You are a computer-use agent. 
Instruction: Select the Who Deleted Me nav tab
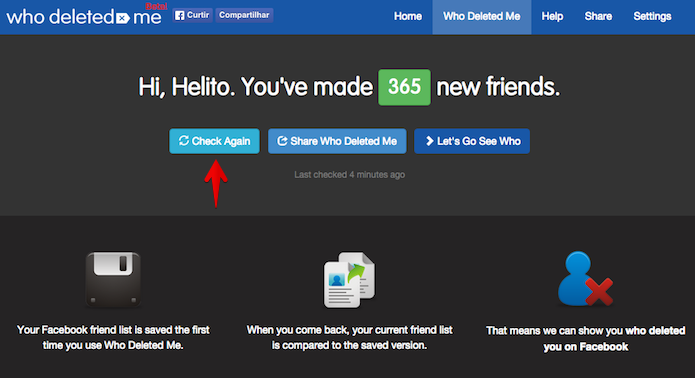[x=482, y=16]
